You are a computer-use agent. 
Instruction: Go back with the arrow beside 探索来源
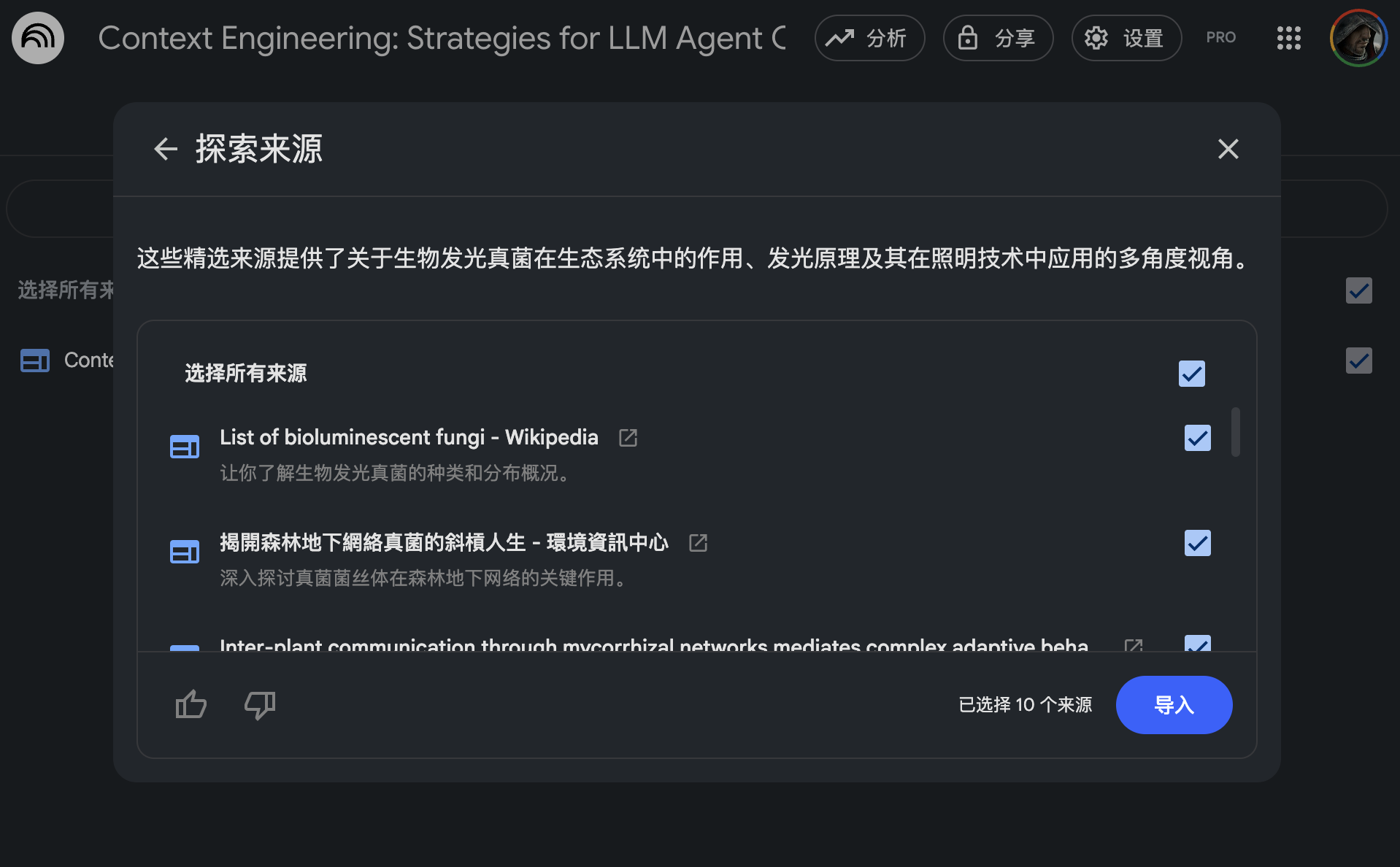[x=166, y=149]
